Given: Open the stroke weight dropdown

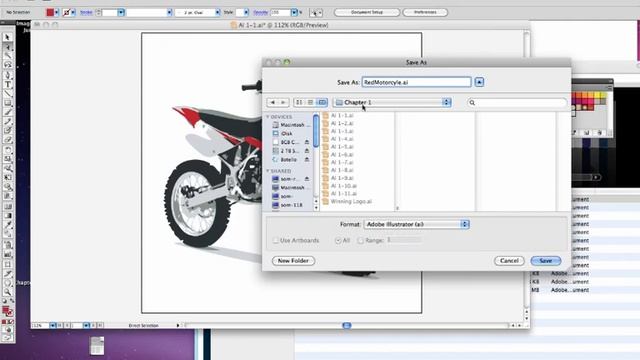Looking at the screenshot, I should [x=121, y=13].
